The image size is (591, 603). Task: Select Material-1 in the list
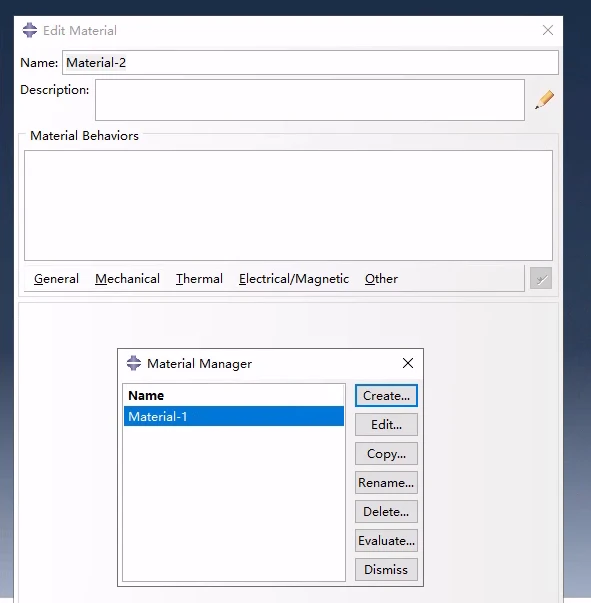(234, 416)
